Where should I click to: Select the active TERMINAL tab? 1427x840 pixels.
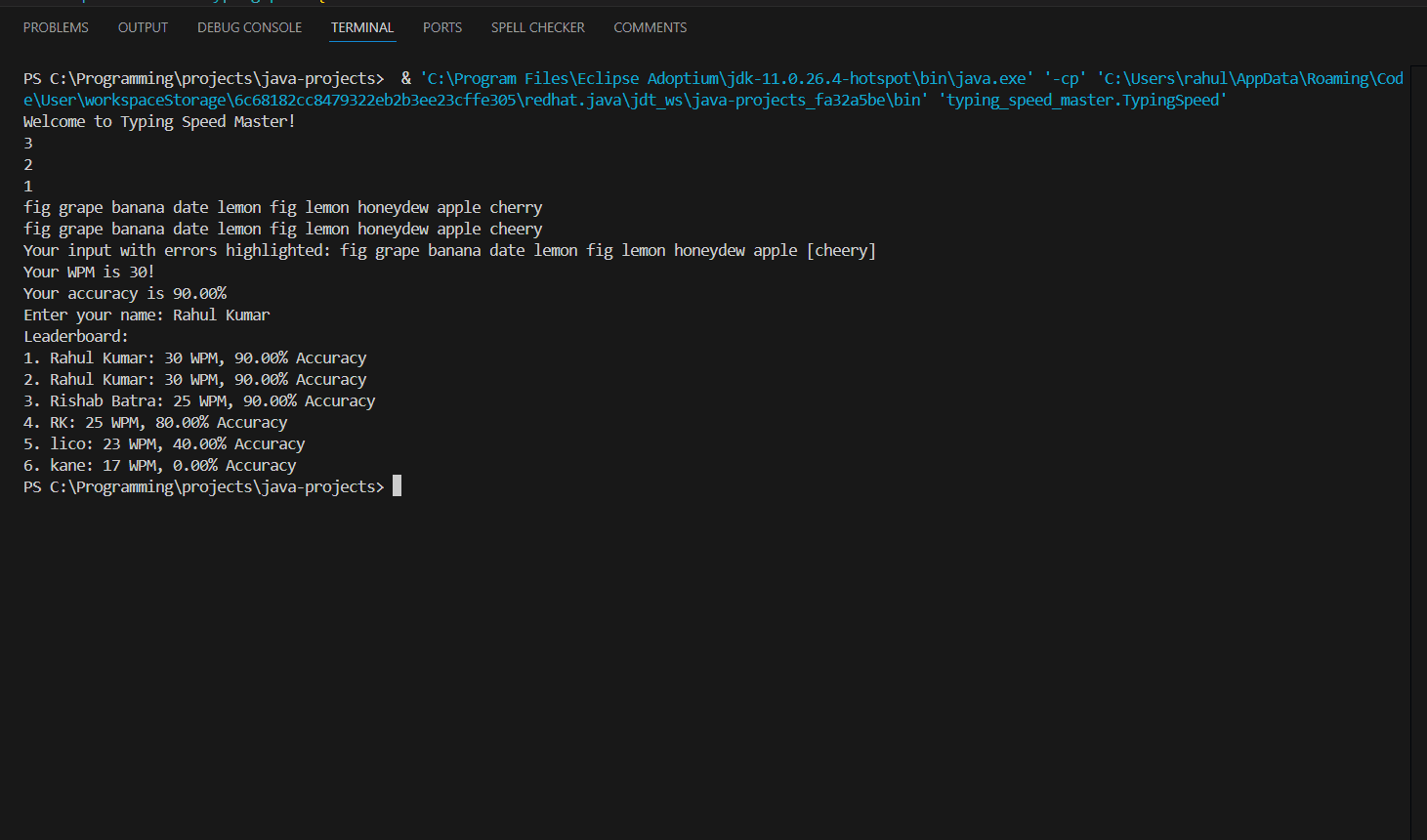pyautogui.click(x=362, y=27)
